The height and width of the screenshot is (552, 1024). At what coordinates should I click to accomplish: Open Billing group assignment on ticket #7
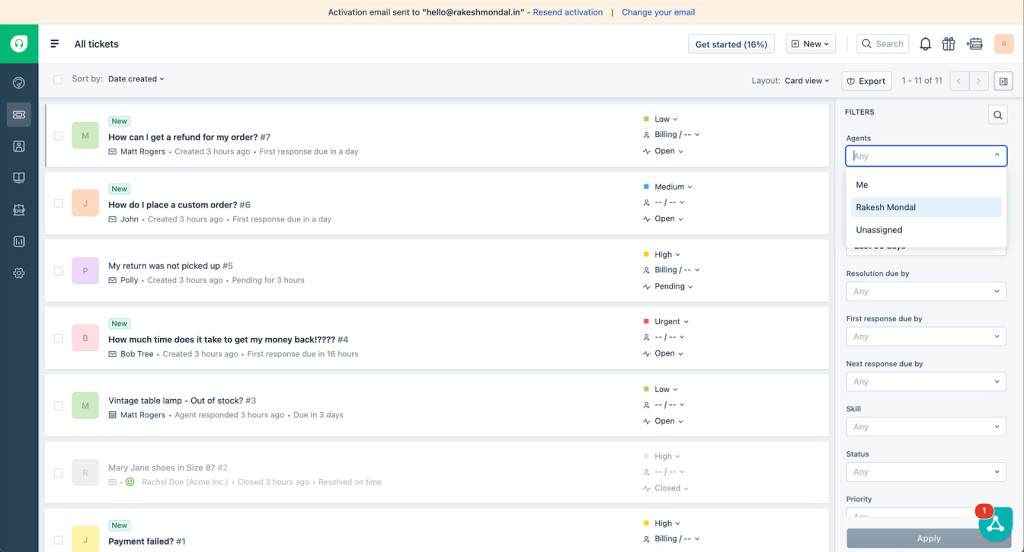coord(671,135)
